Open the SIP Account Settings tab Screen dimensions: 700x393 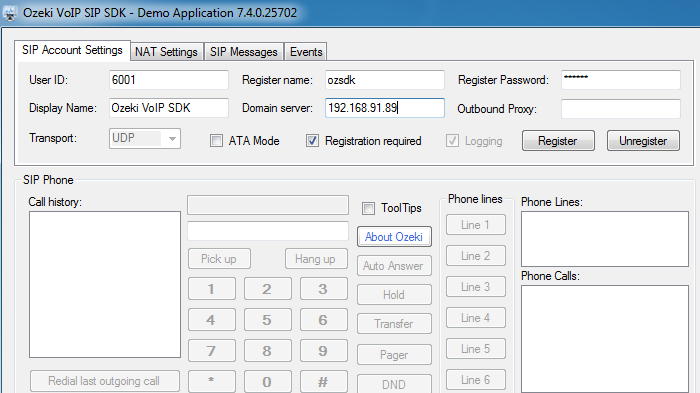click(x=72, y=50)
